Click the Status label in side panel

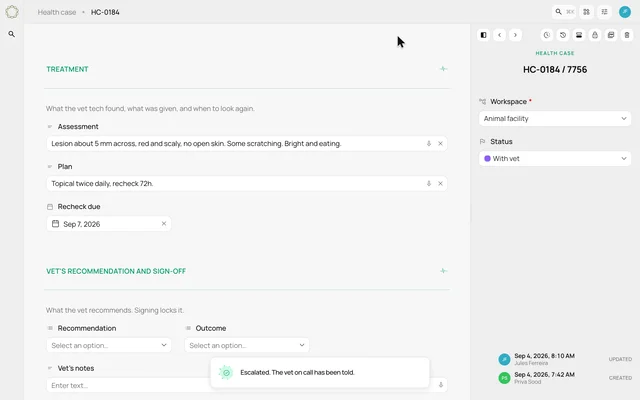(501, 142)
